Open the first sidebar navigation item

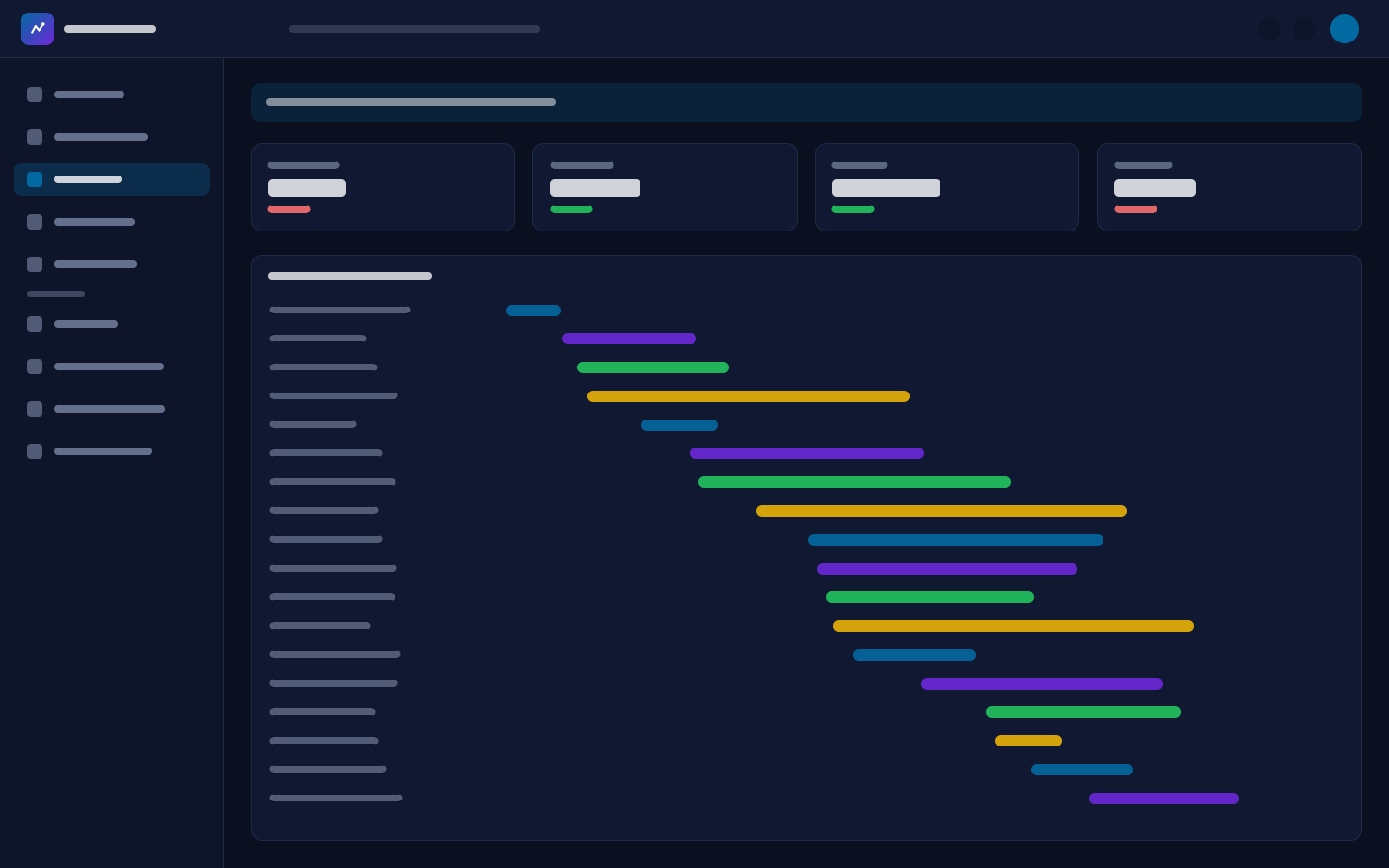[x=112, y=95]
